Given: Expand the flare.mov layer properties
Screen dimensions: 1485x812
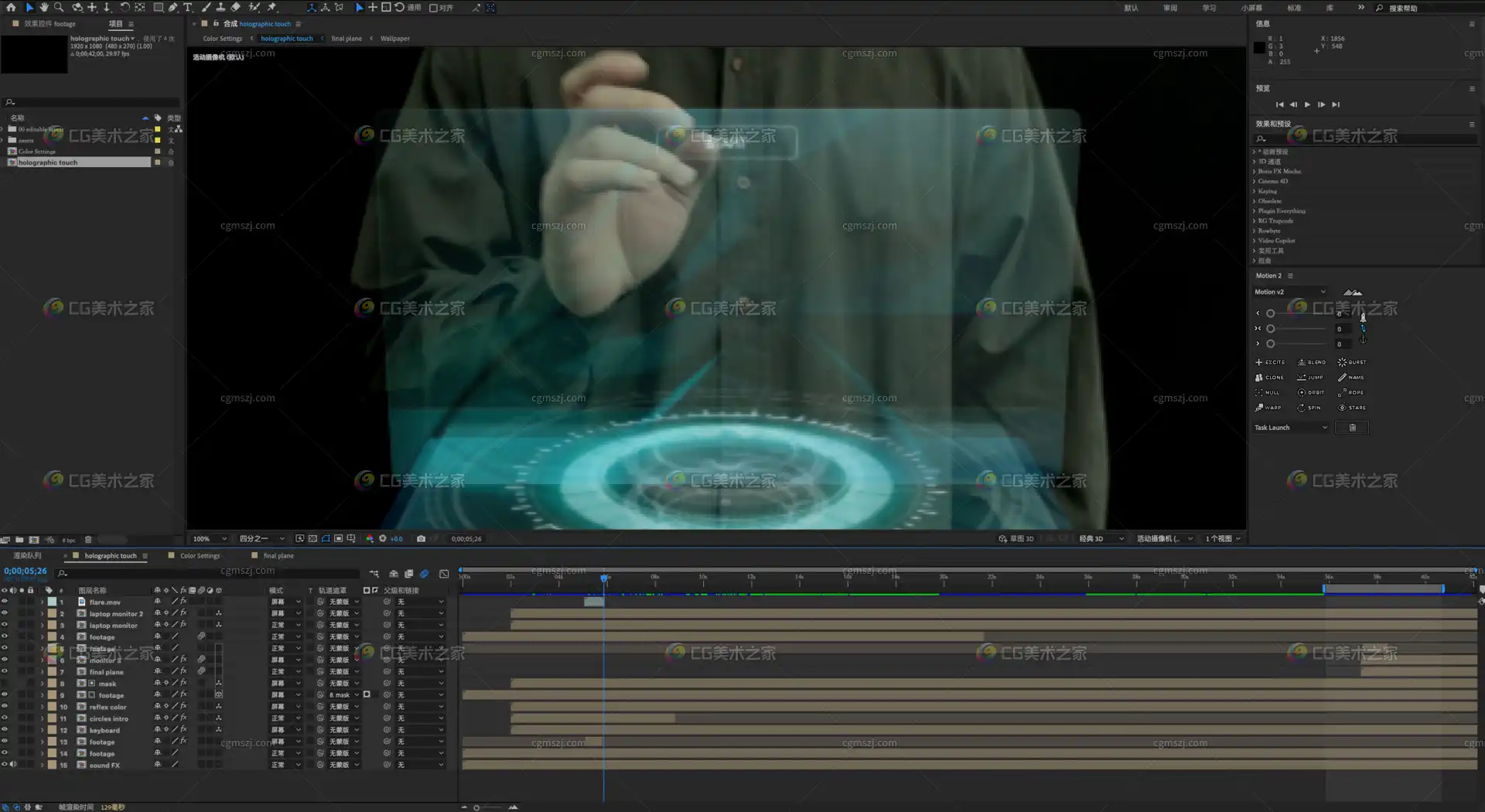Looking at the screenshot, I should (42, 602).
